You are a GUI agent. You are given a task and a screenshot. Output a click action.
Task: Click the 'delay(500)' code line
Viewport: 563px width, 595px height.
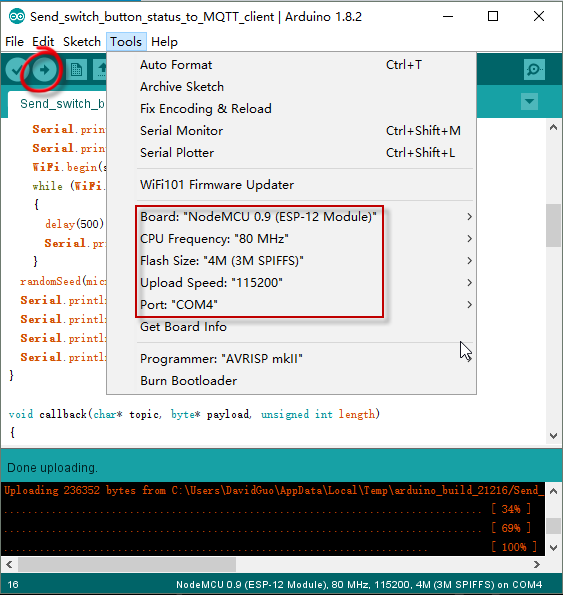[74, 224]
